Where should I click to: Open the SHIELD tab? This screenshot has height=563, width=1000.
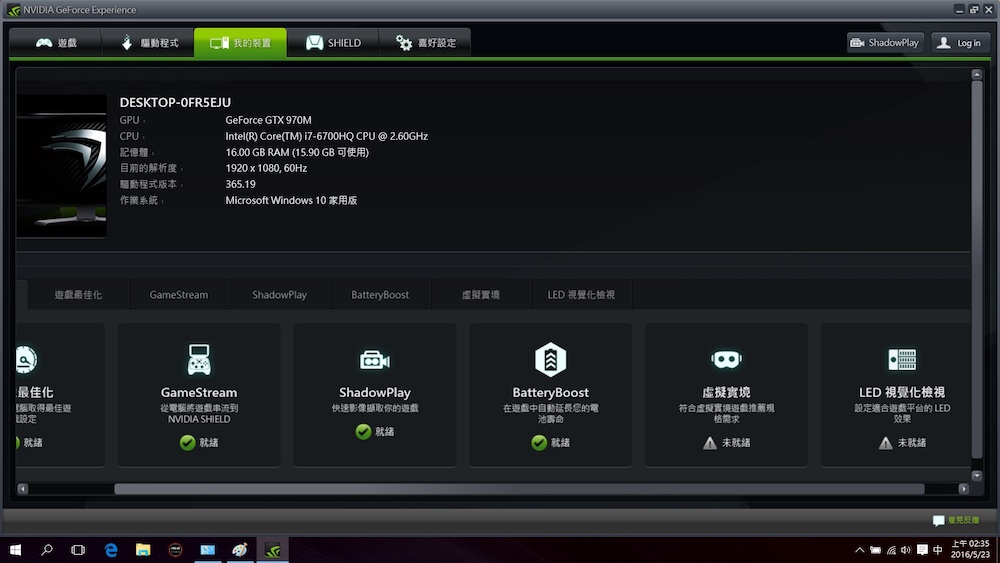[333, 43]
